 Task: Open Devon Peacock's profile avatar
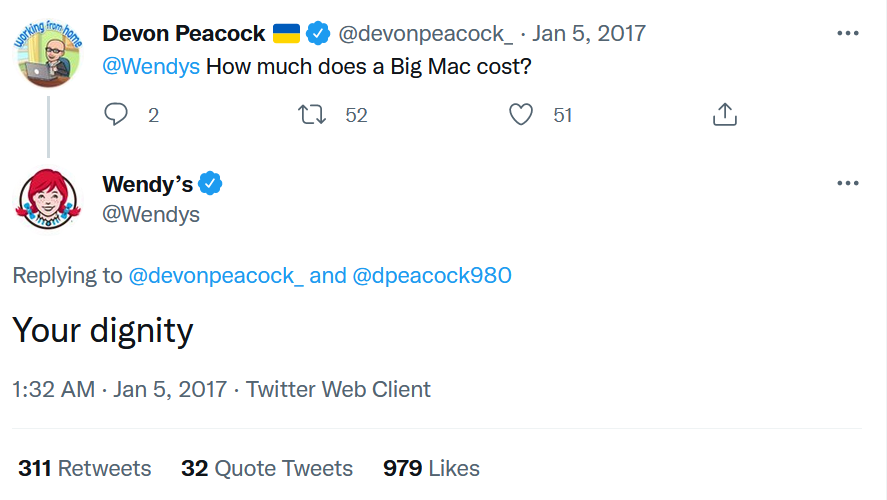coord(47,53)
